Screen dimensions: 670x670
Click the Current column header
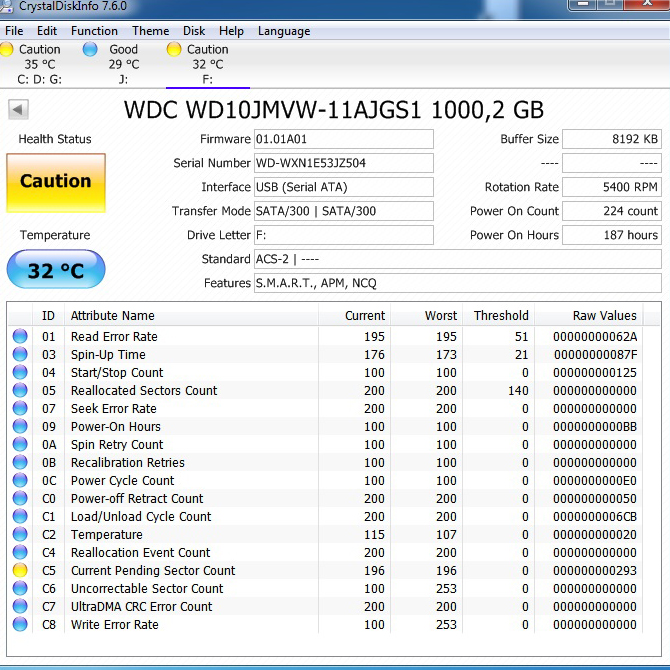[x=354, y=315]
